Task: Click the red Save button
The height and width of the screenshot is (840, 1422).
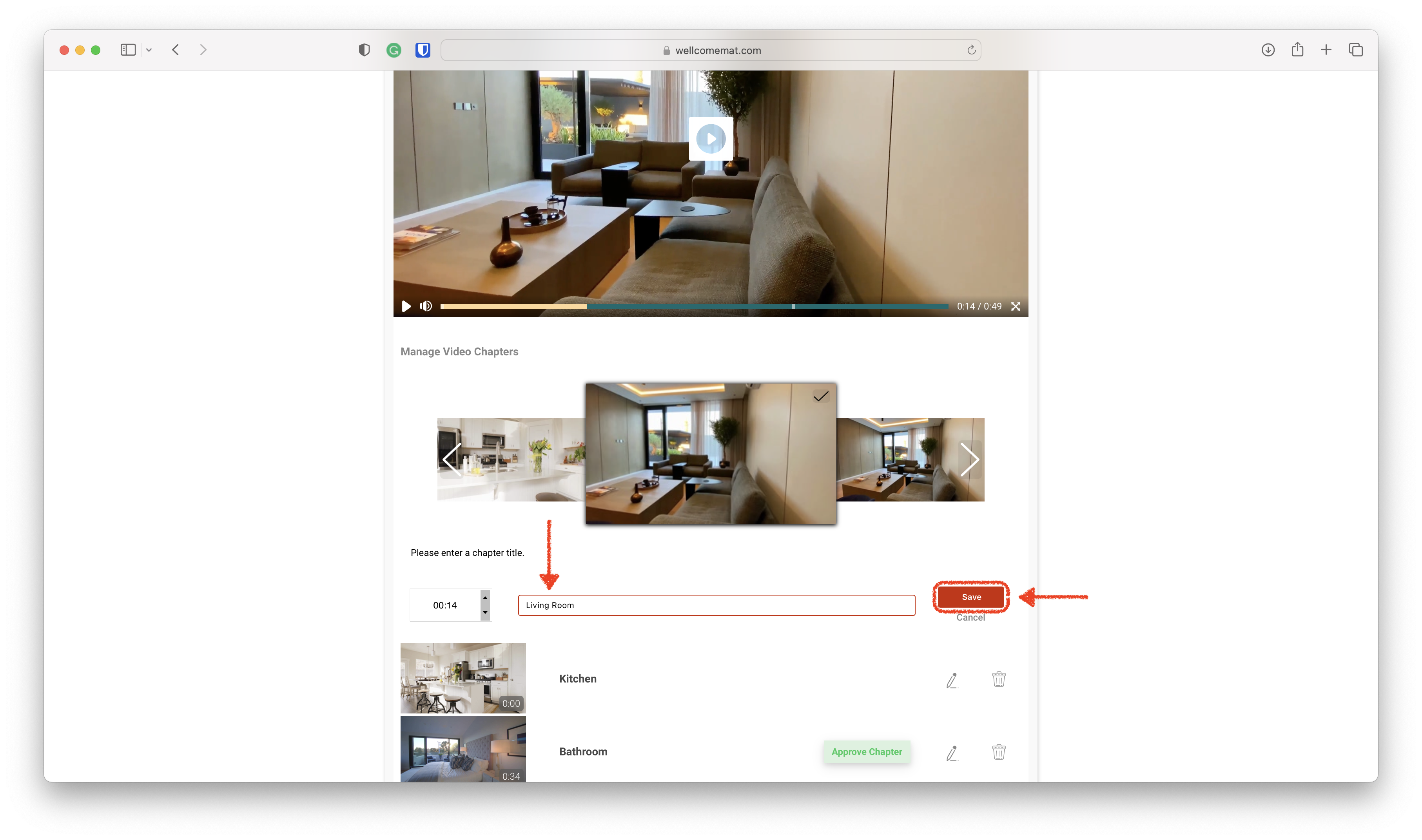Action: click(x=971, y=597)
